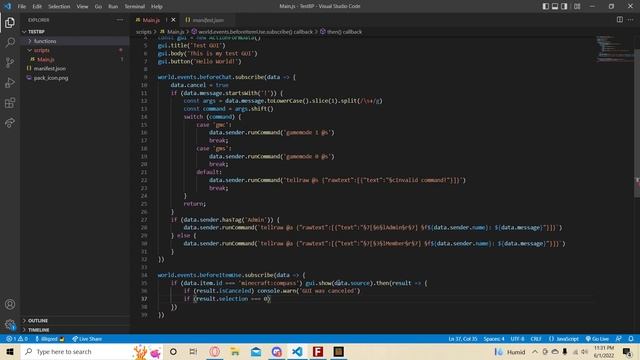
Task: Open the Live Share activity bar icon
Action: pyautogui.click(x=10, y=122)
